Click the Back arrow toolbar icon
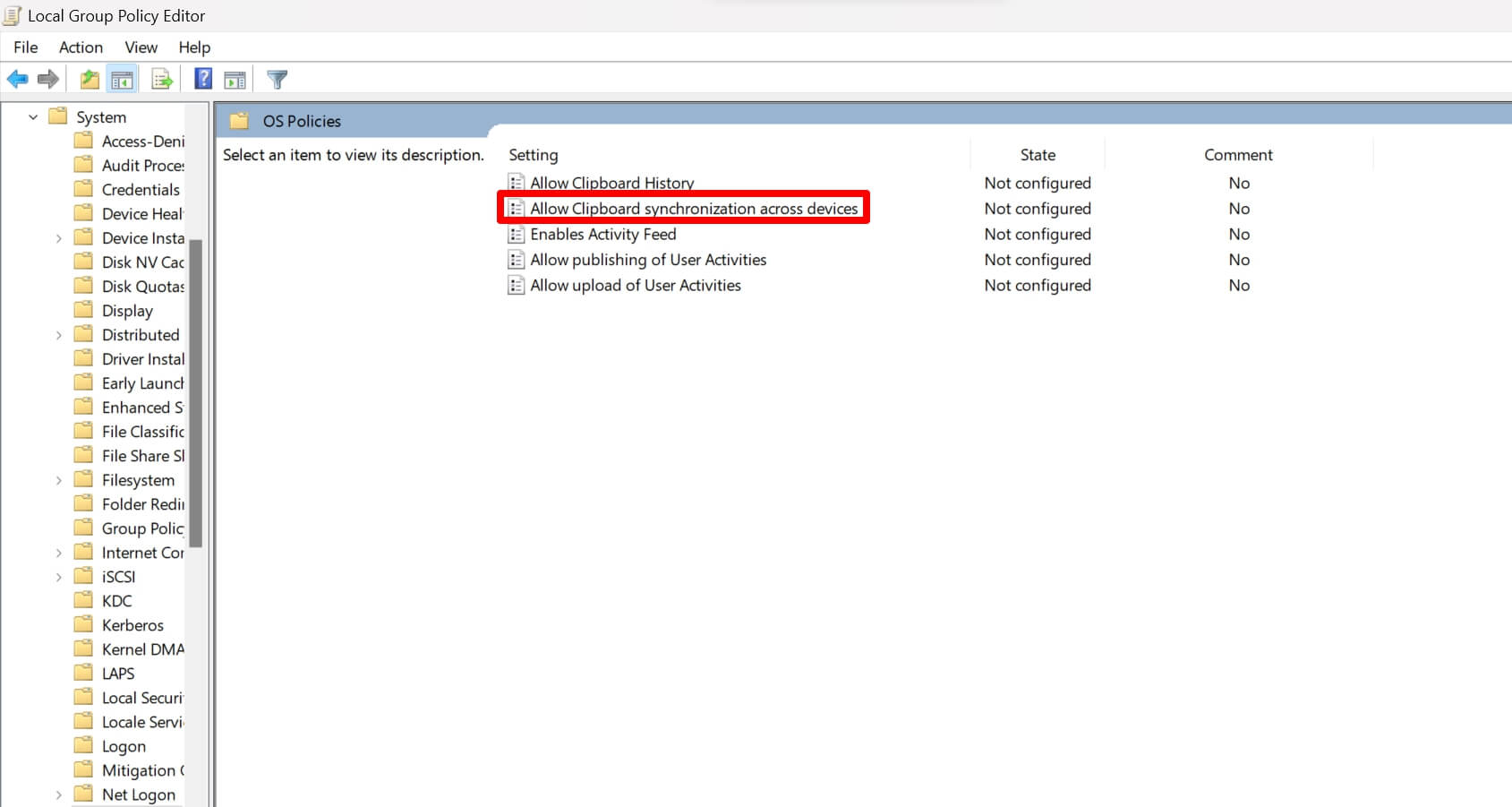The image size is (1512, 807). coord(17,80)
